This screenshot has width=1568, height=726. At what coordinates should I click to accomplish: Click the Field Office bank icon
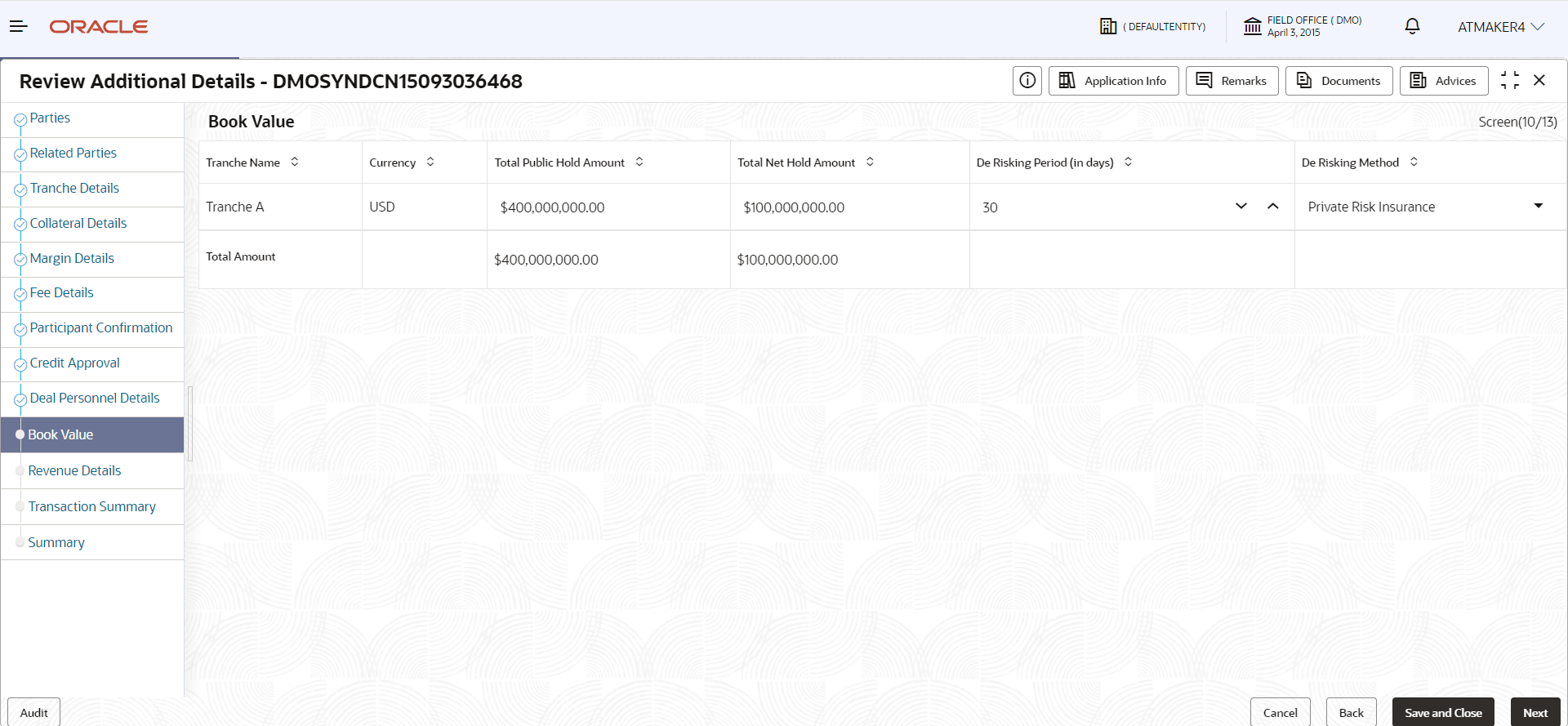(x=1253, y=27)
